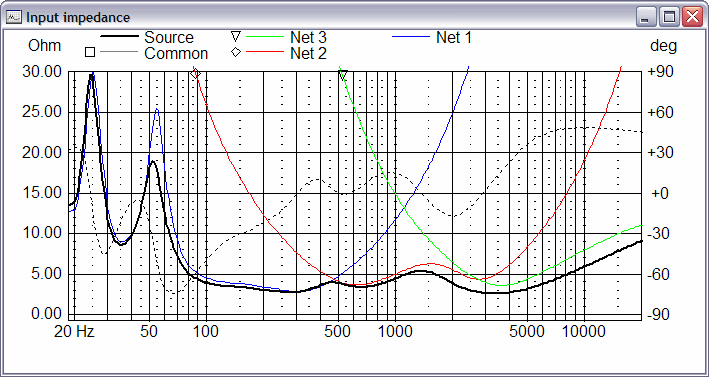This screenshot has height=377, width=709.
Task: Select the Common legend label
Action: point(176,53)
